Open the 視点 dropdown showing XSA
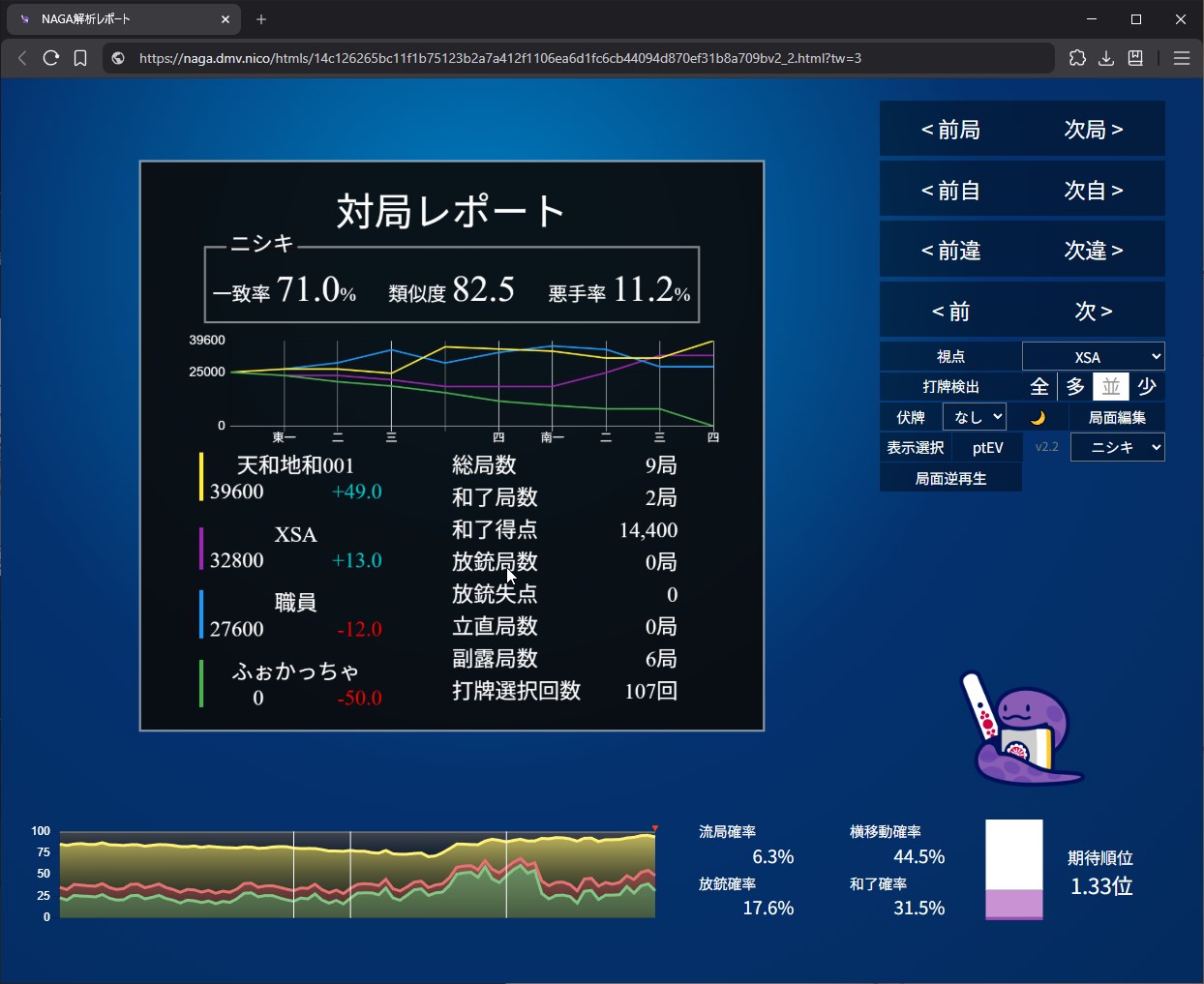1204x984 pixels. pyautogui.click(x=1093, y=357)
